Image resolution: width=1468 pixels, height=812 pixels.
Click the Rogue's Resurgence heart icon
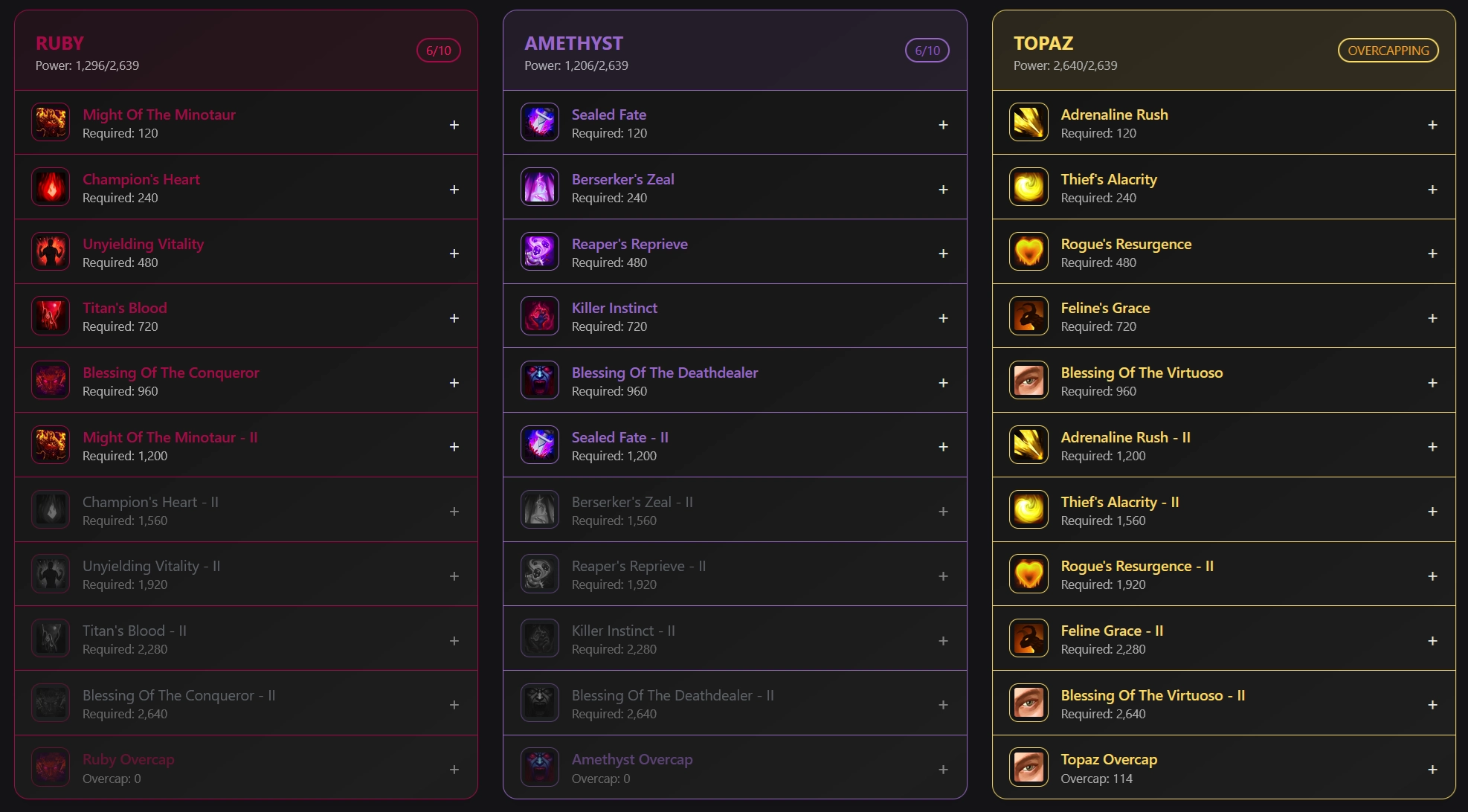(x=1028, y=251)
